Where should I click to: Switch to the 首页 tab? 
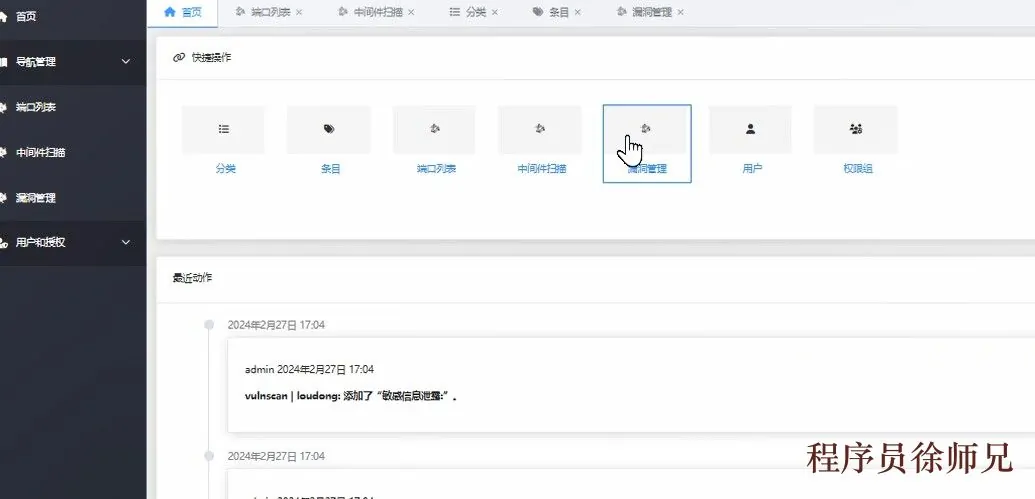[x=182, y=12]
